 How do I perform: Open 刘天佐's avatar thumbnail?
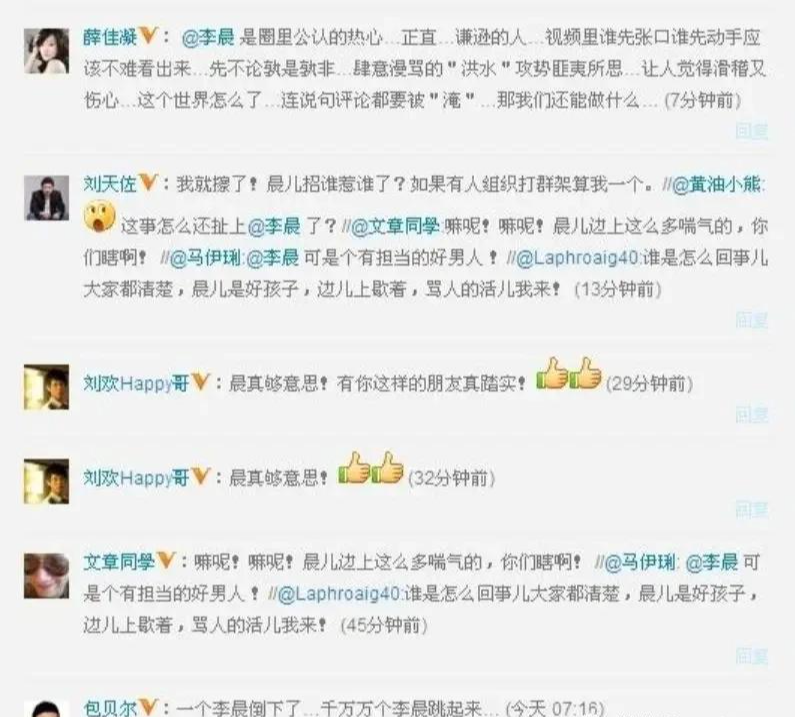click(47, 198)
